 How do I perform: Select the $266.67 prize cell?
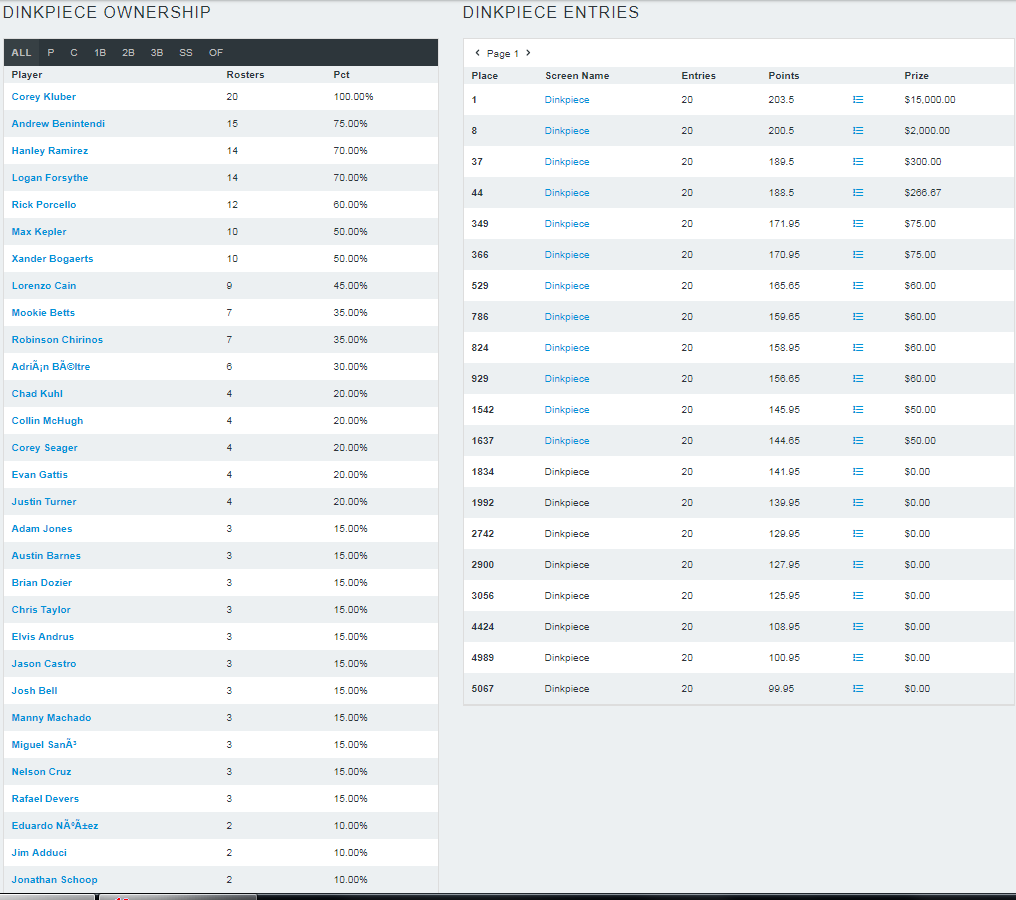(x=923, y=192)
